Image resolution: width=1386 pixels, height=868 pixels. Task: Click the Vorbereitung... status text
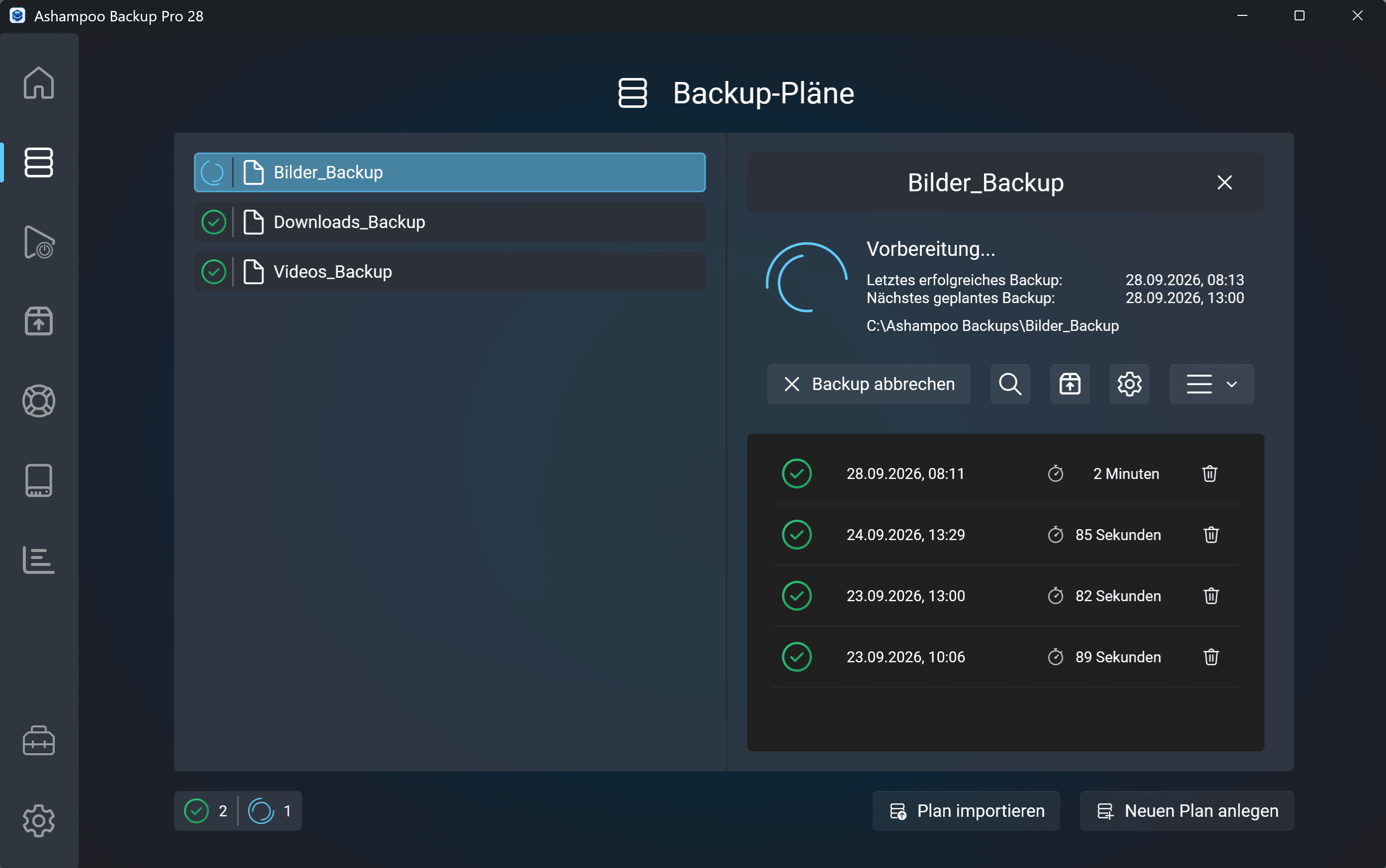(x=931, y=249)
